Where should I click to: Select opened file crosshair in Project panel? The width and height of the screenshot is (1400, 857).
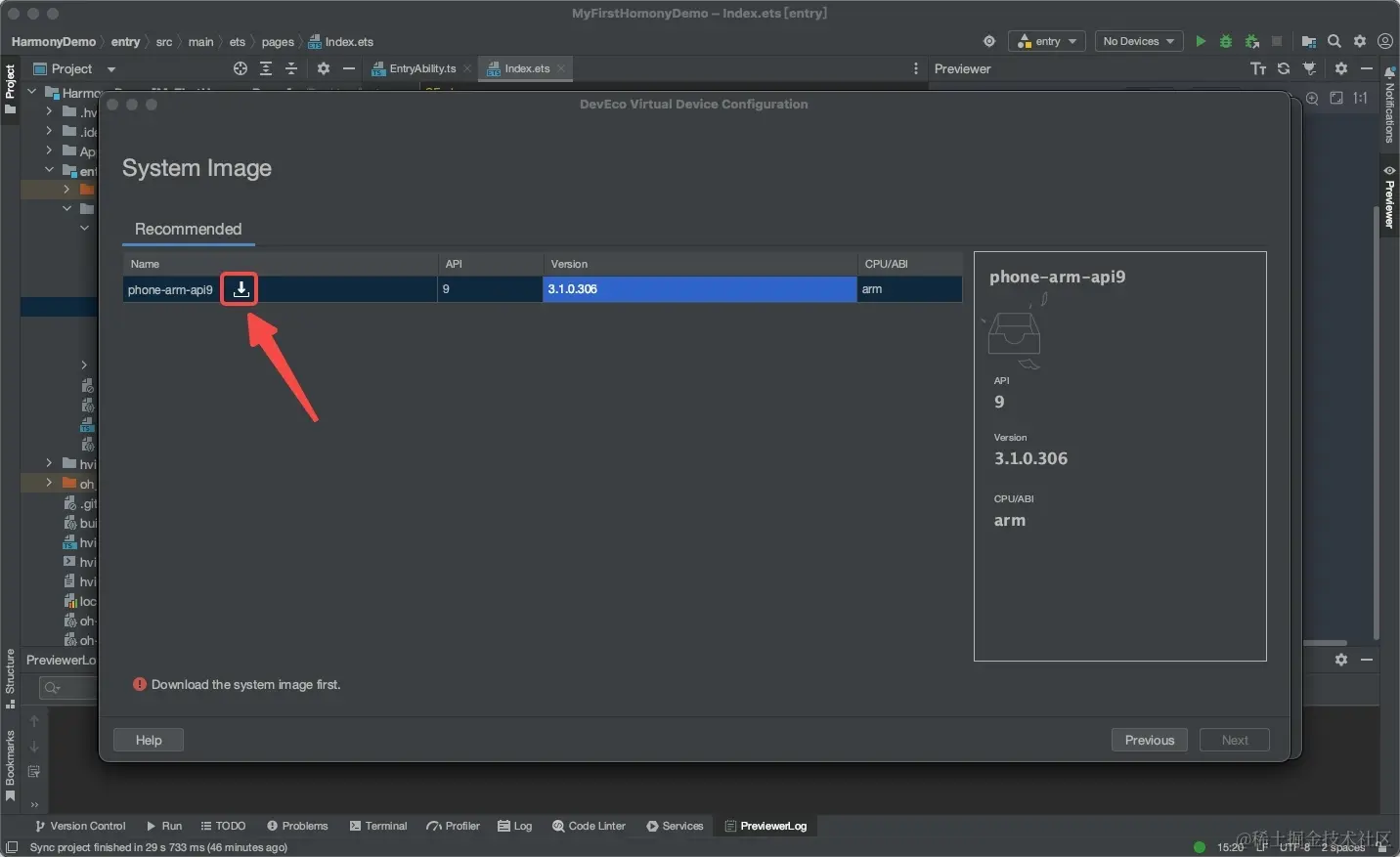click(241, 68)
